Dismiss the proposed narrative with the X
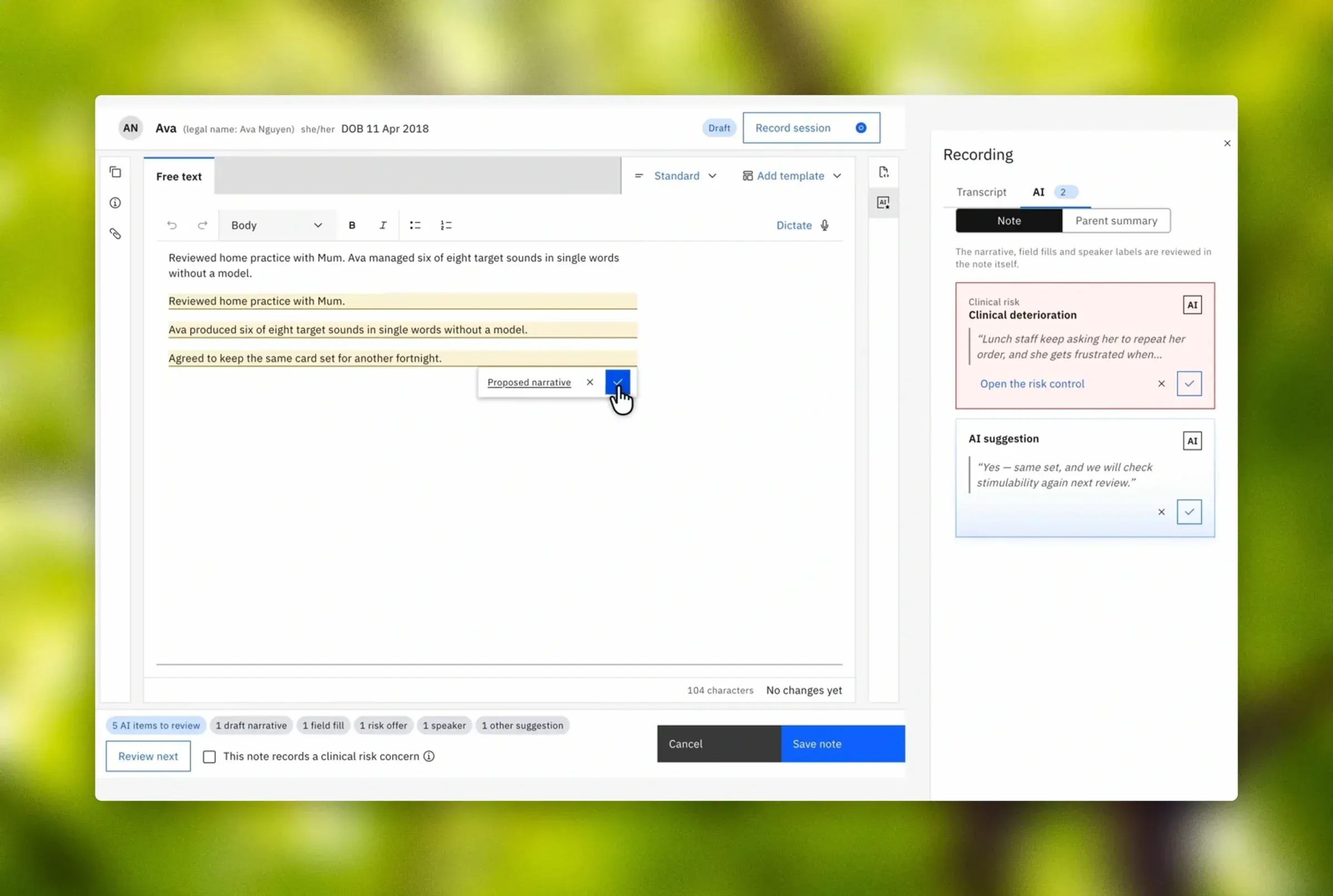Screen dimensions: 1333x896 pyautogui.click(x=590, y=382)
